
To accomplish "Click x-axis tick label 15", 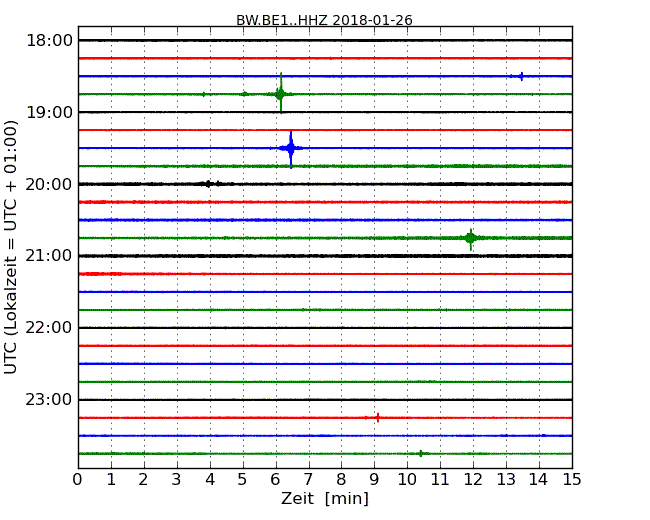I will (x=572, y=480).
